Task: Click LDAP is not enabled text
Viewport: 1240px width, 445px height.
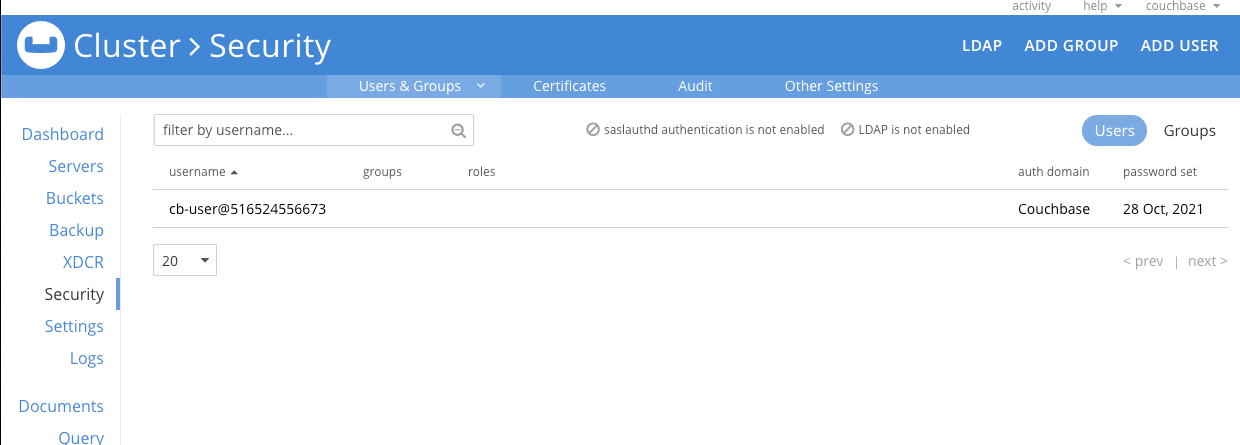Action: coord(914,130)
